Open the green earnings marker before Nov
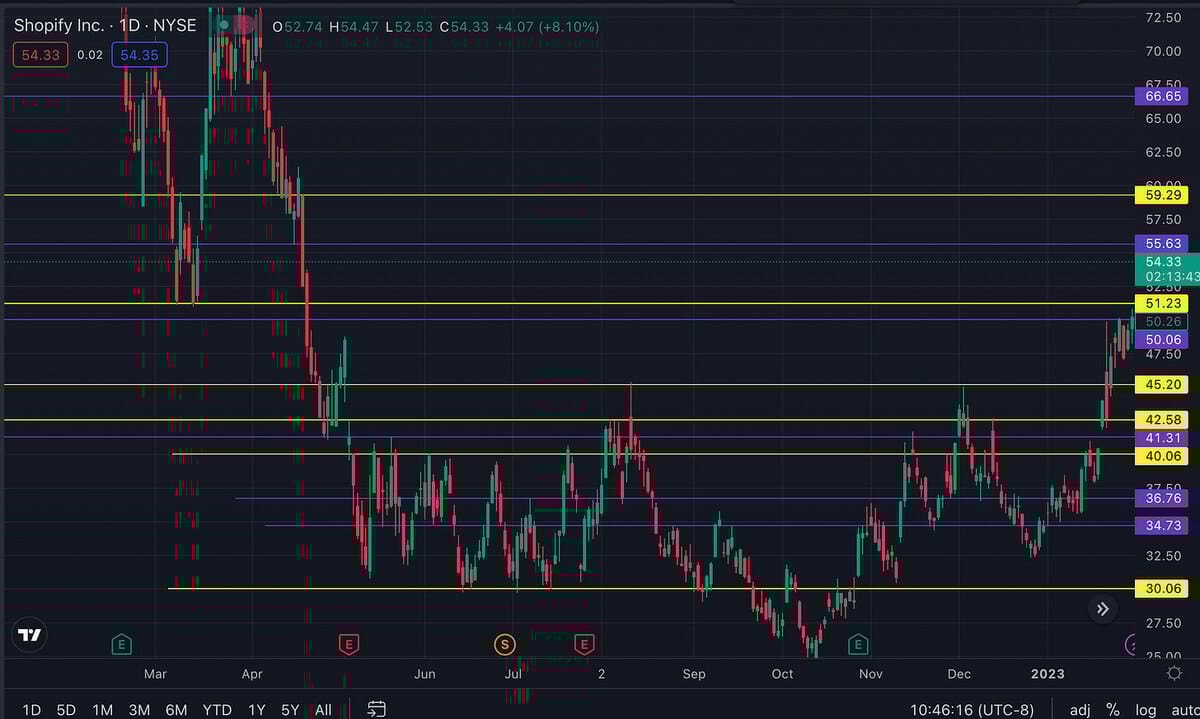Screen dimensions: 1200x719 857,643
